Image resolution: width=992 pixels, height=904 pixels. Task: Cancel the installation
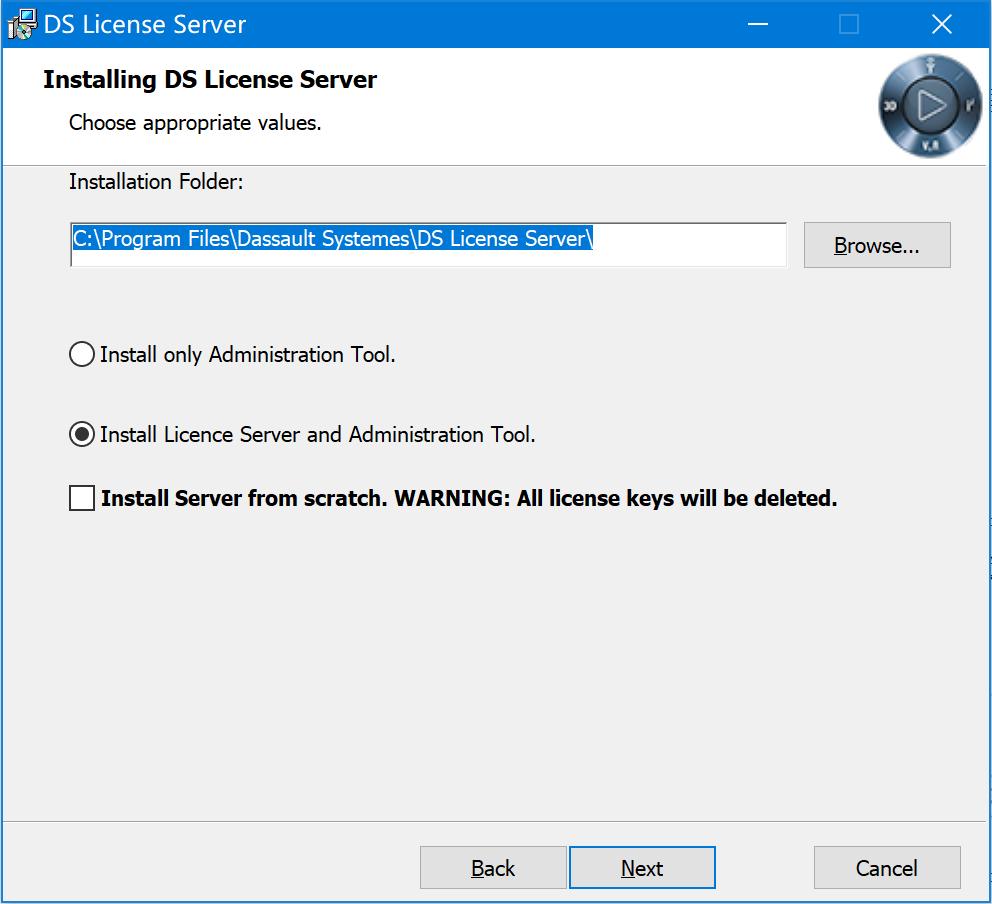(x=887, y=868)
